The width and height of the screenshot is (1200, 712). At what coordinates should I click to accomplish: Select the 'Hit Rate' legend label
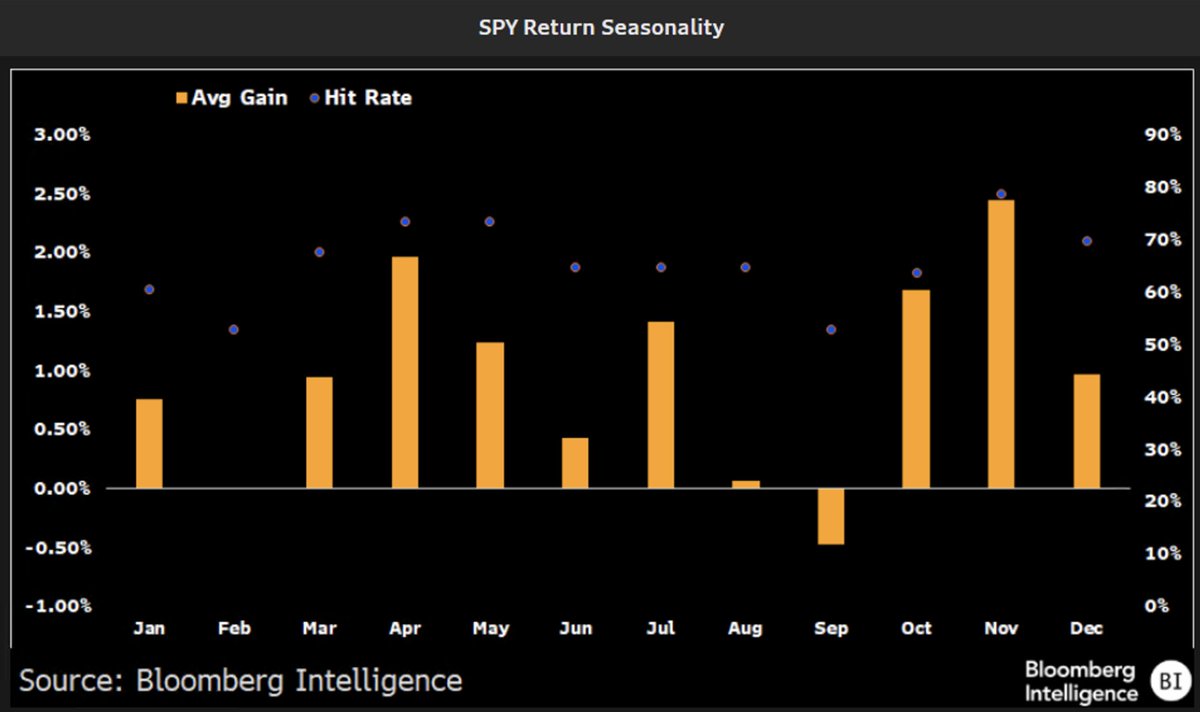(x=368, y=98)
